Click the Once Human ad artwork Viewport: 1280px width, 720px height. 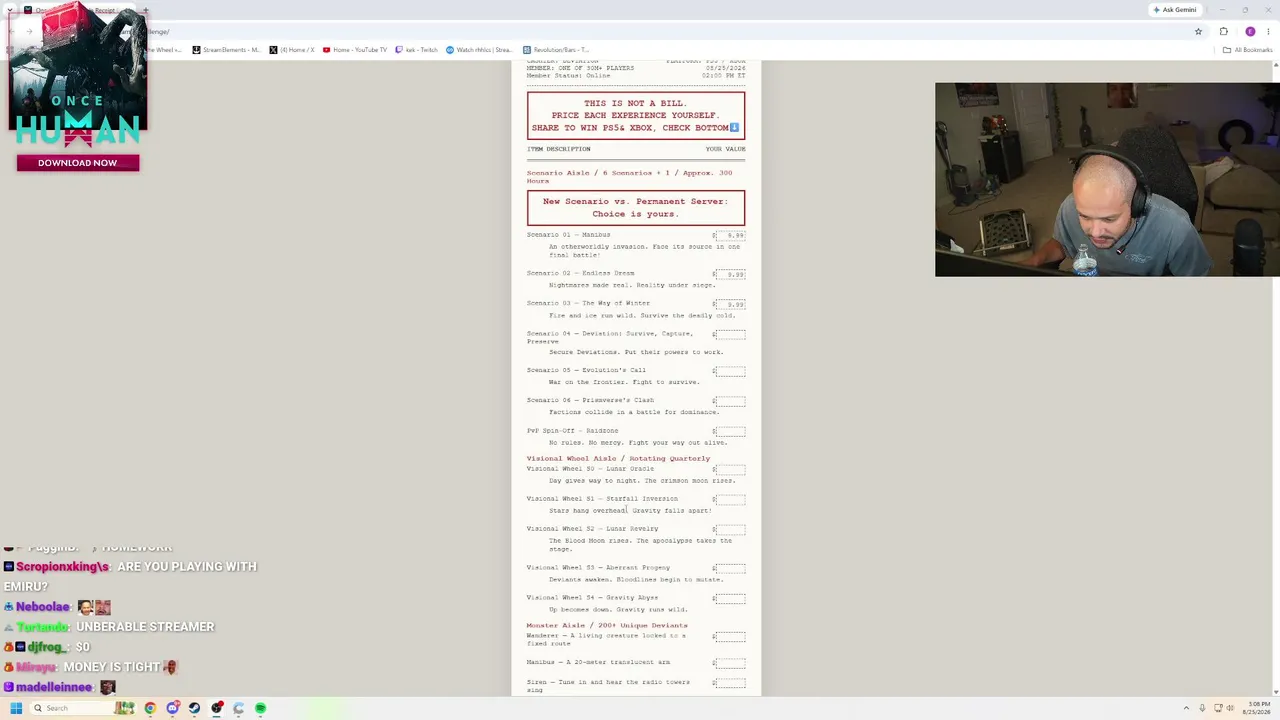click(78, 75)
